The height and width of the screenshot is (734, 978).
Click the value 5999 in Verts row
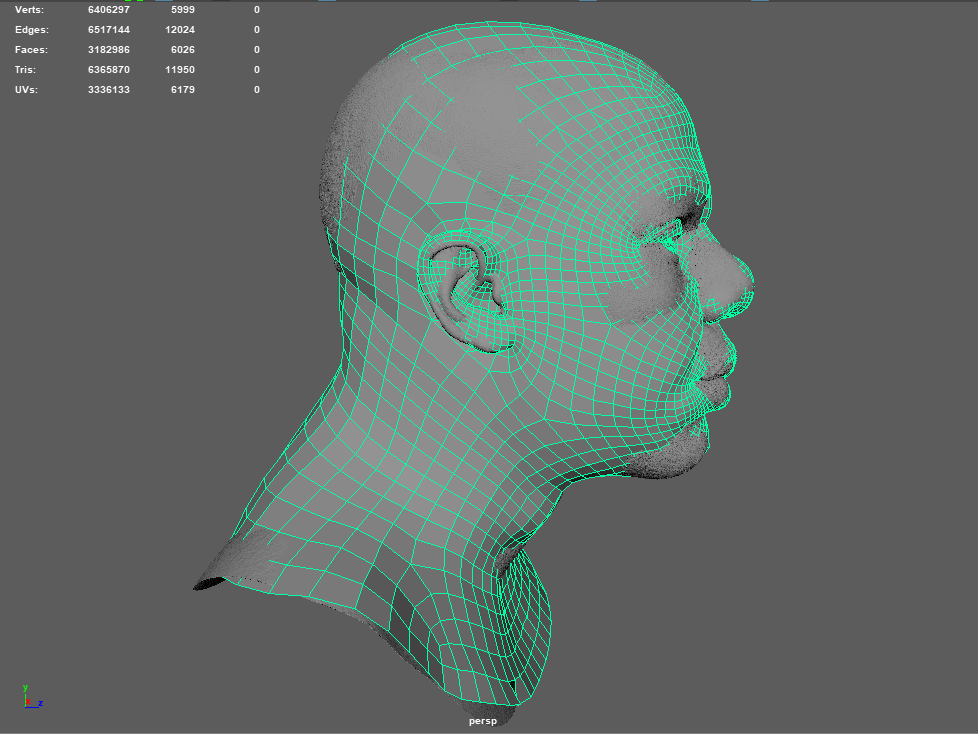point(183,10)
